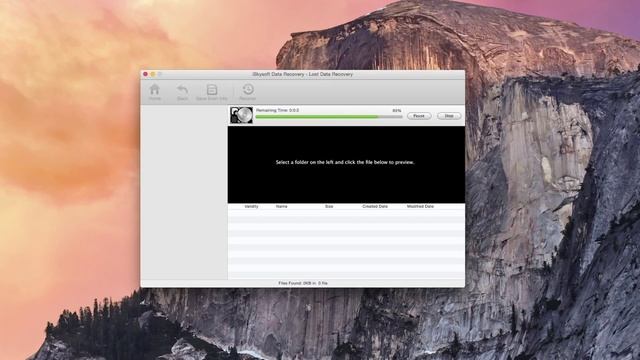
Task: Click the Remaining Time label
Action: pyautogui.click(x=278, y=110)
